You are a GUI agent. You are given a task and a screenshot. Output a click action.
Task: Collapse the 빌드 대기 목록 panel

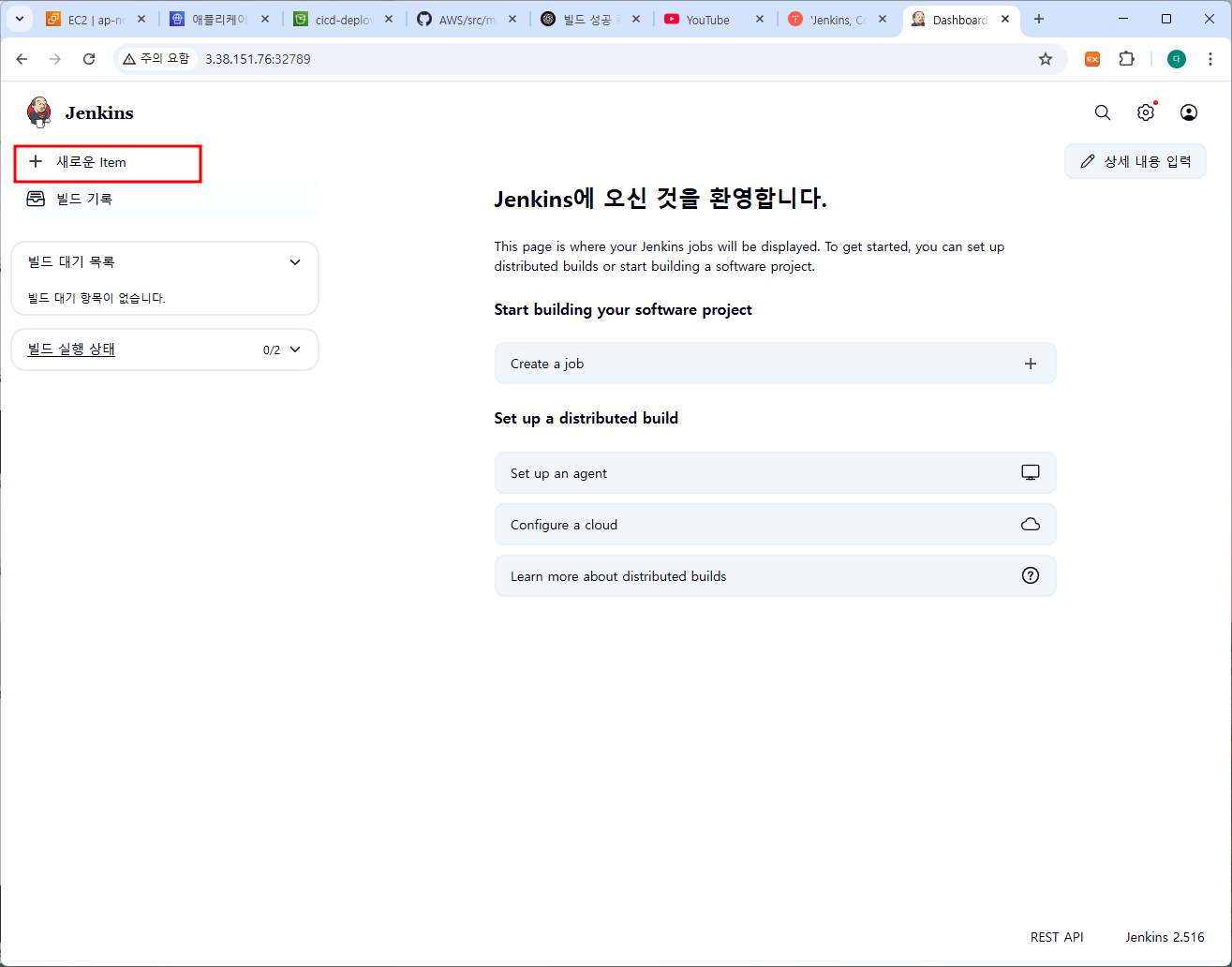click(295, 262)
